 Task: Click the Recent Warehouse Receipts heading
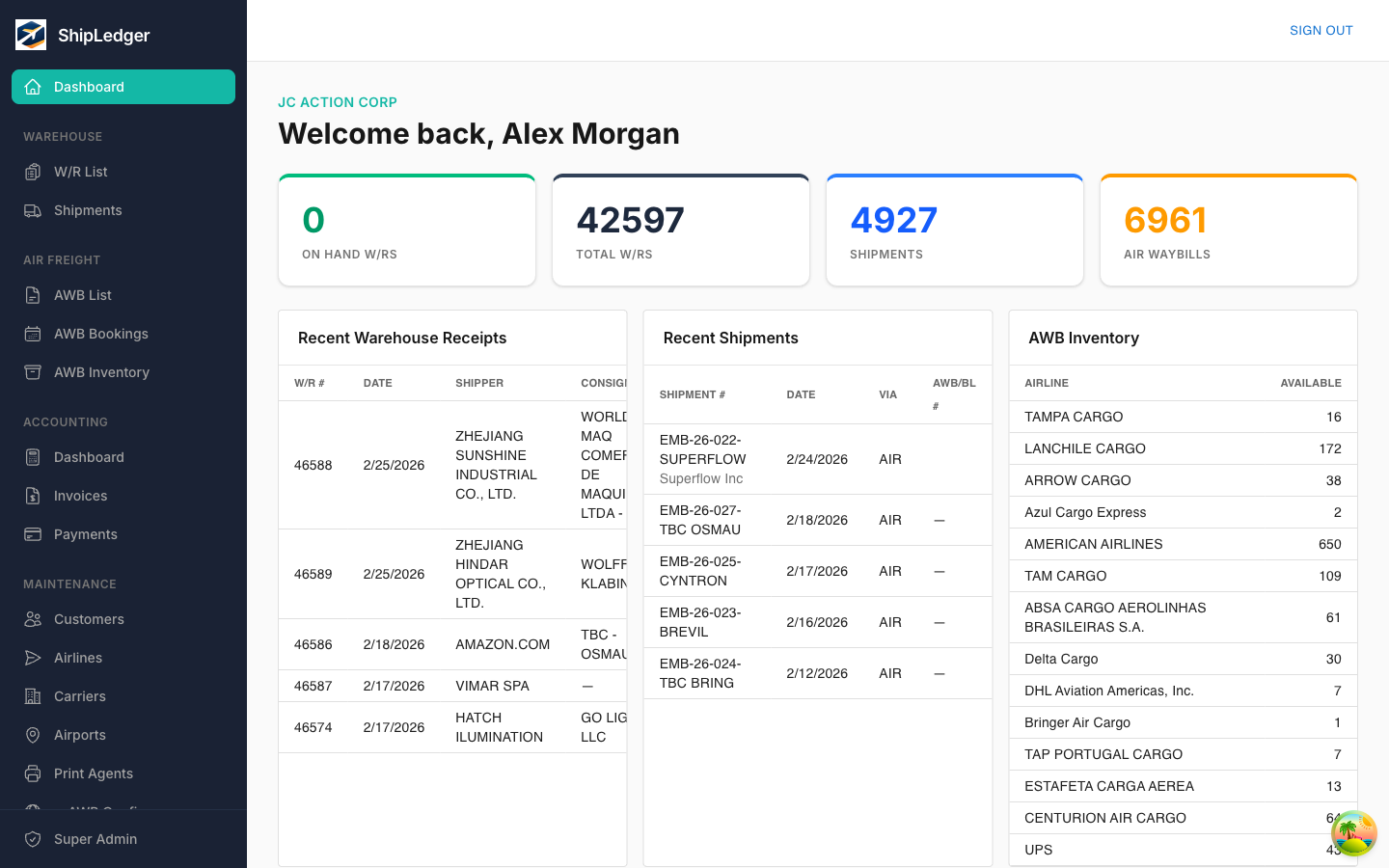(x=402, y=338)
